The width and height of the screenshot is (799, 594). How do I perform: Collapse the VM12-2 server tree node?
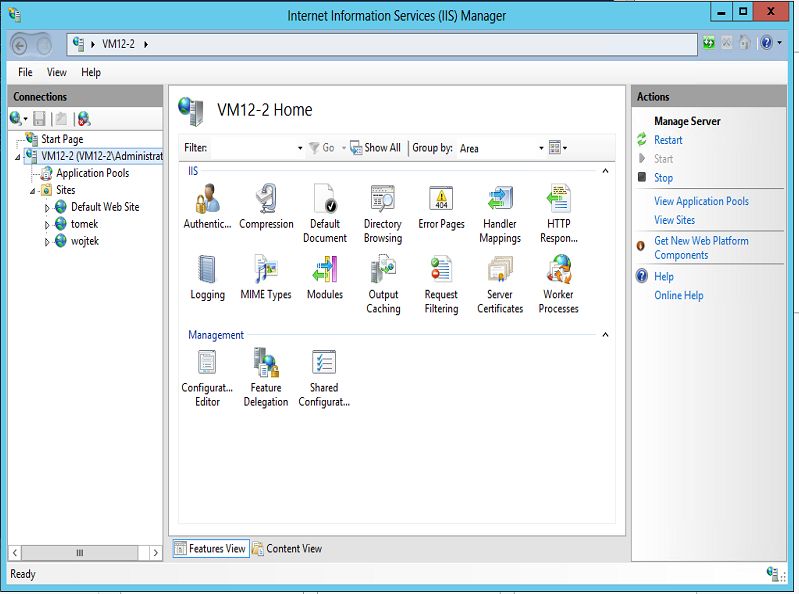(x=18, y=157)
